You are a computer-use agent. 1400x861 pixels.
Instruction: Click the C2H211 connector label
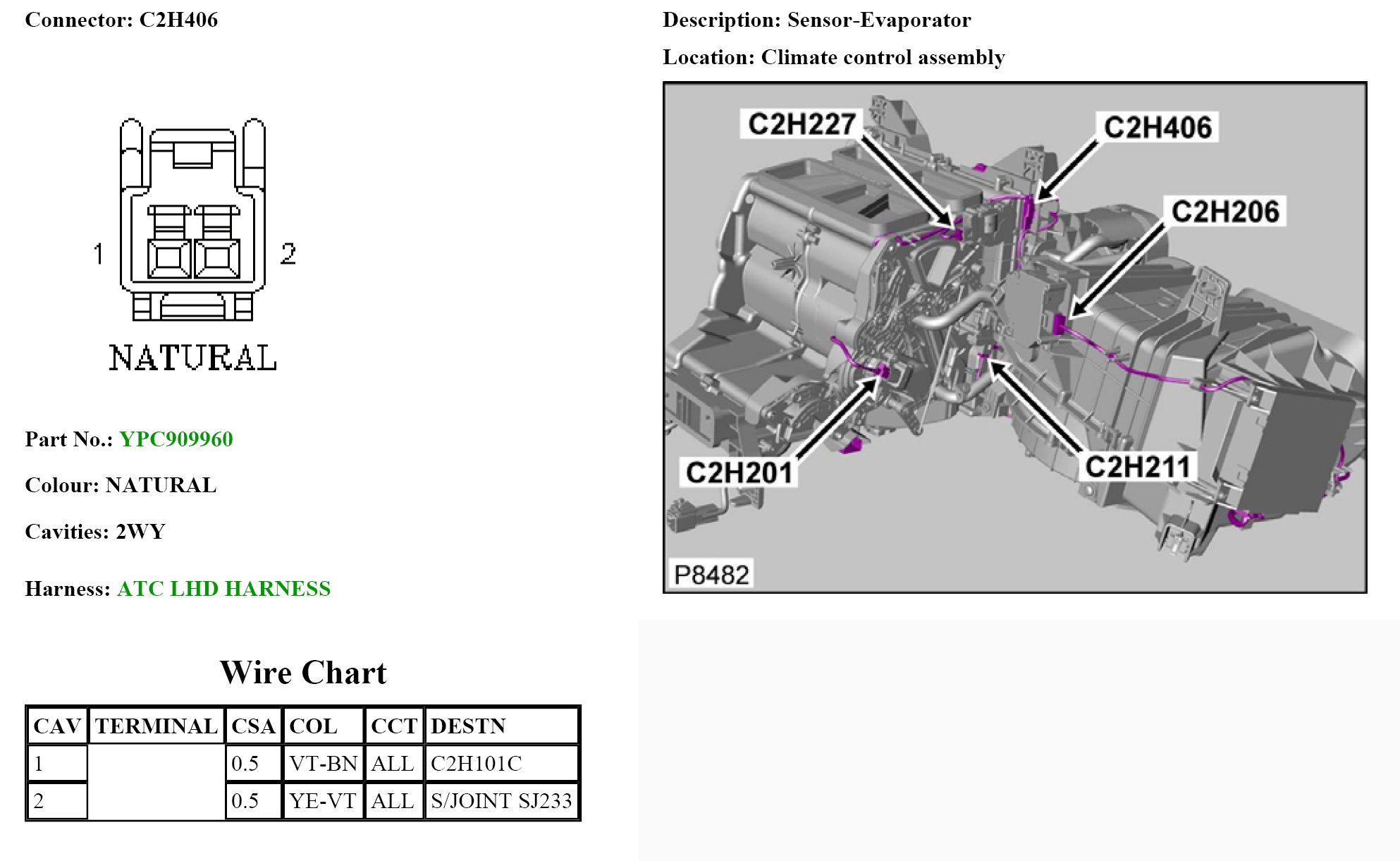1137,467
